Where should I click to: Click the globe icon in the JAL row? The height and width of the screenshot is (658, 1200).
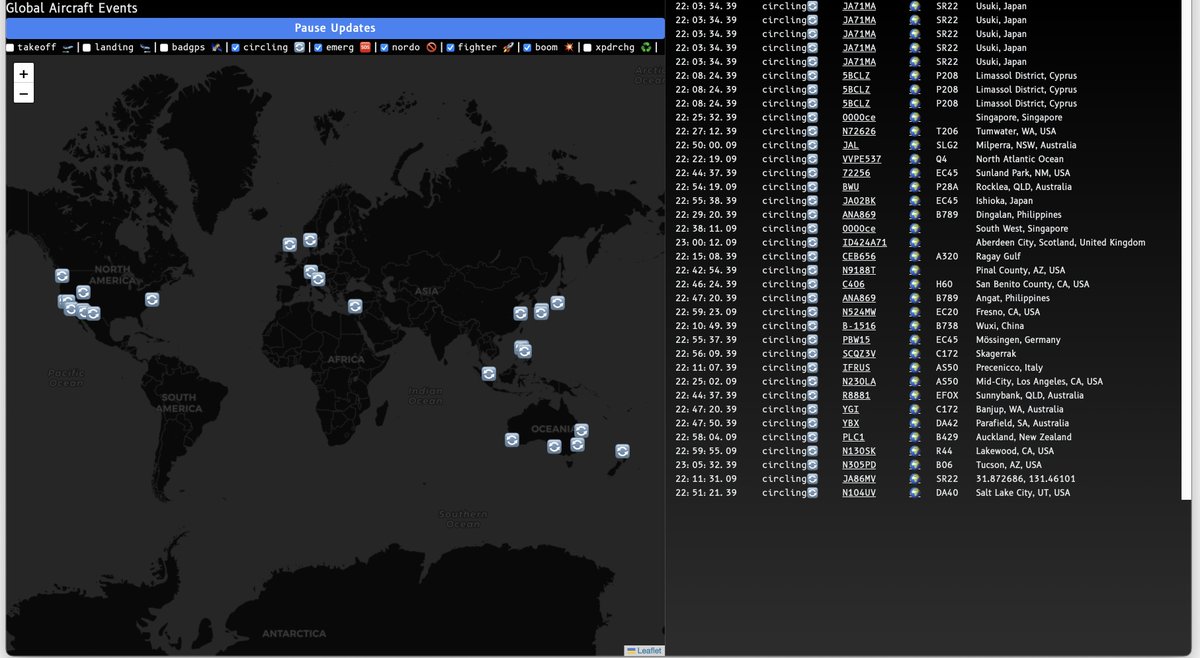915,145
